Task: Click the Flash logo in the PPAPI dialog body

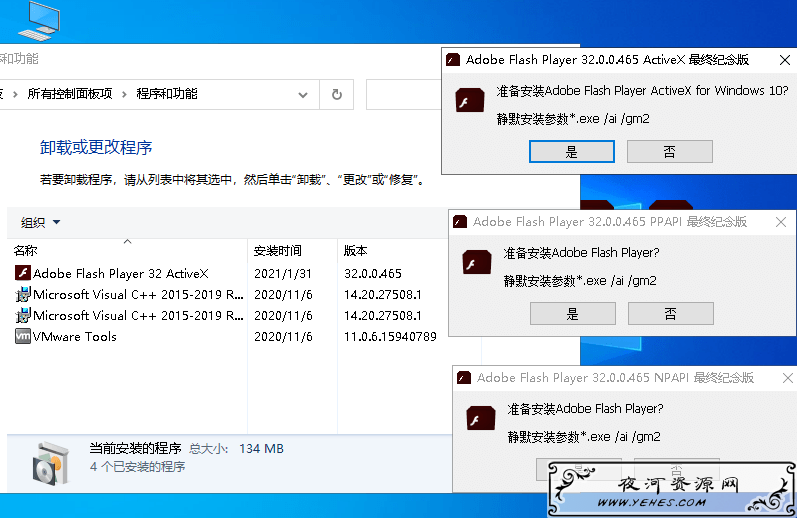Action: [x=477, y=262]
